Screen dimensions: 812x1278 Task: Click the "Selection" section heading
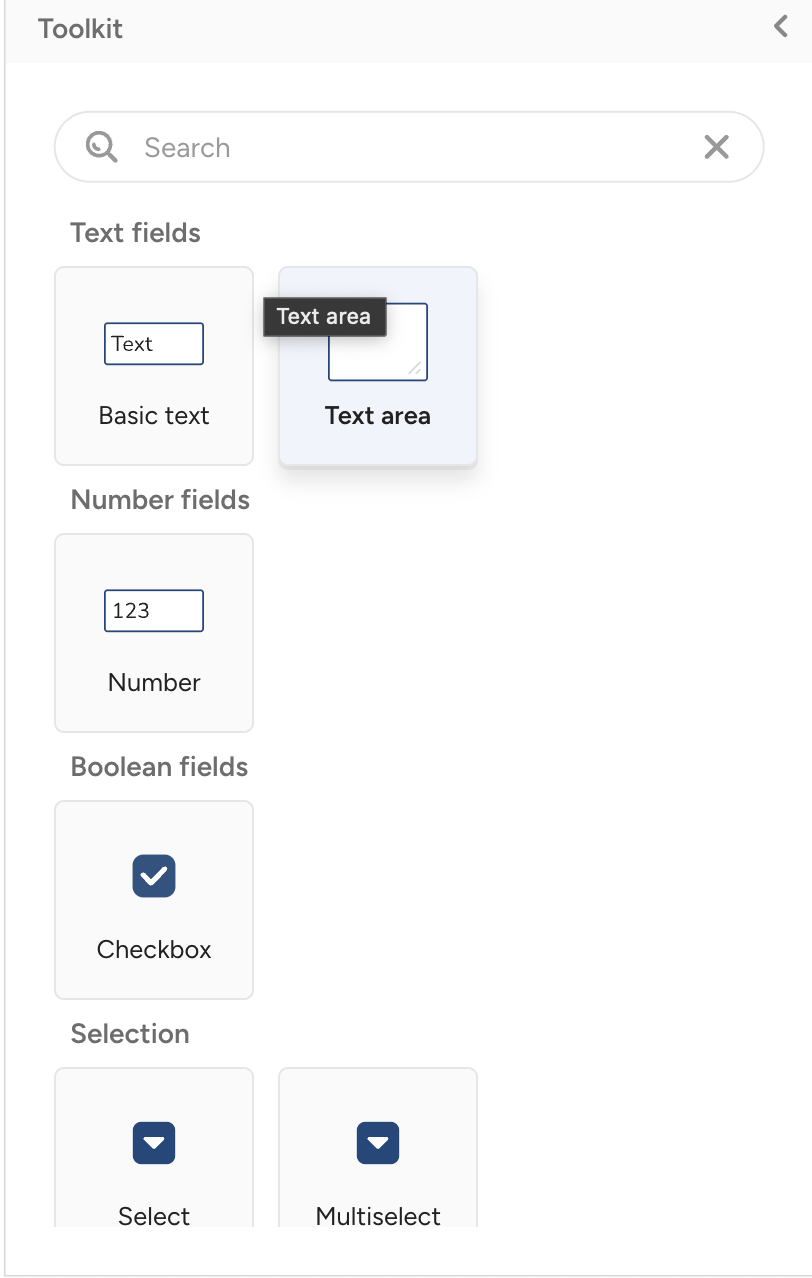pos(130,1034)
